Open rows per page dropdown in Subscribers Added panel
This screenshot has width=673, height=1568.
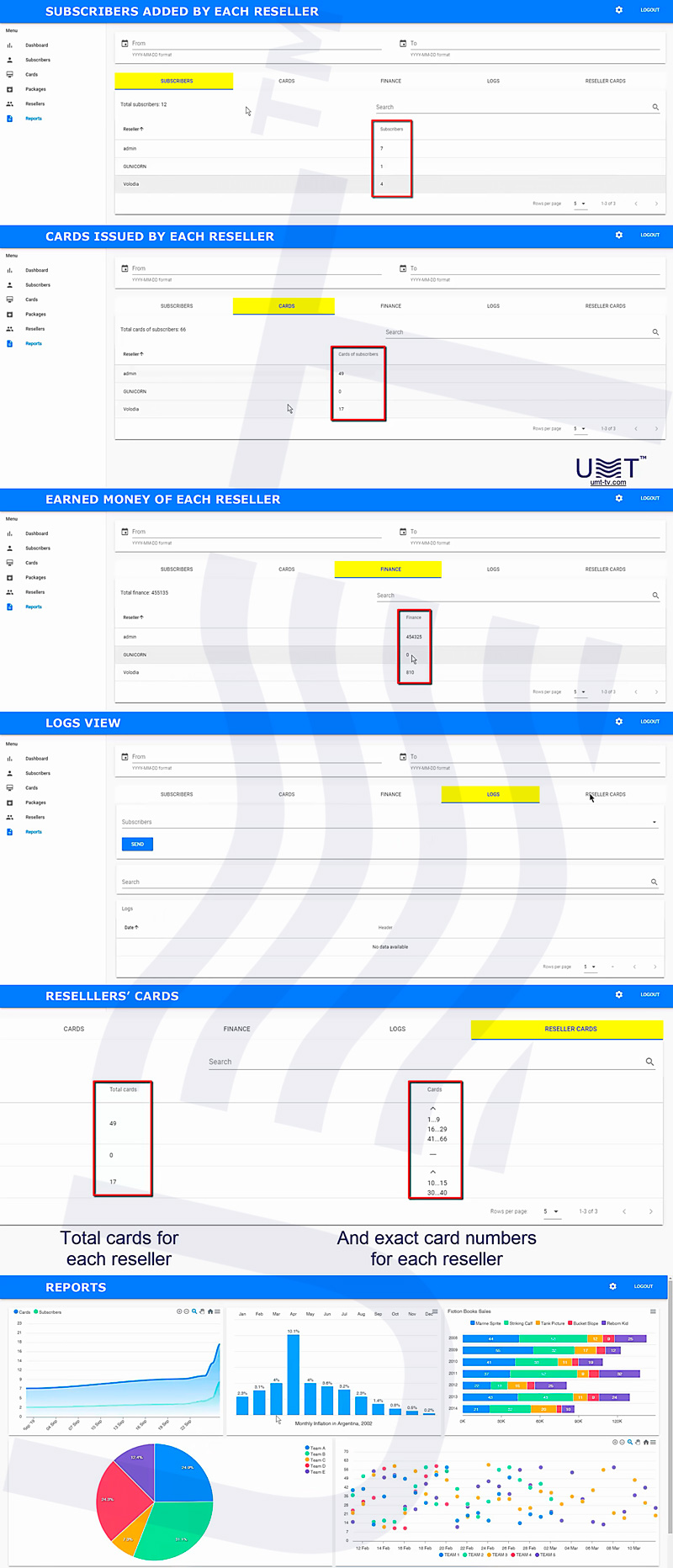[580, 204]
